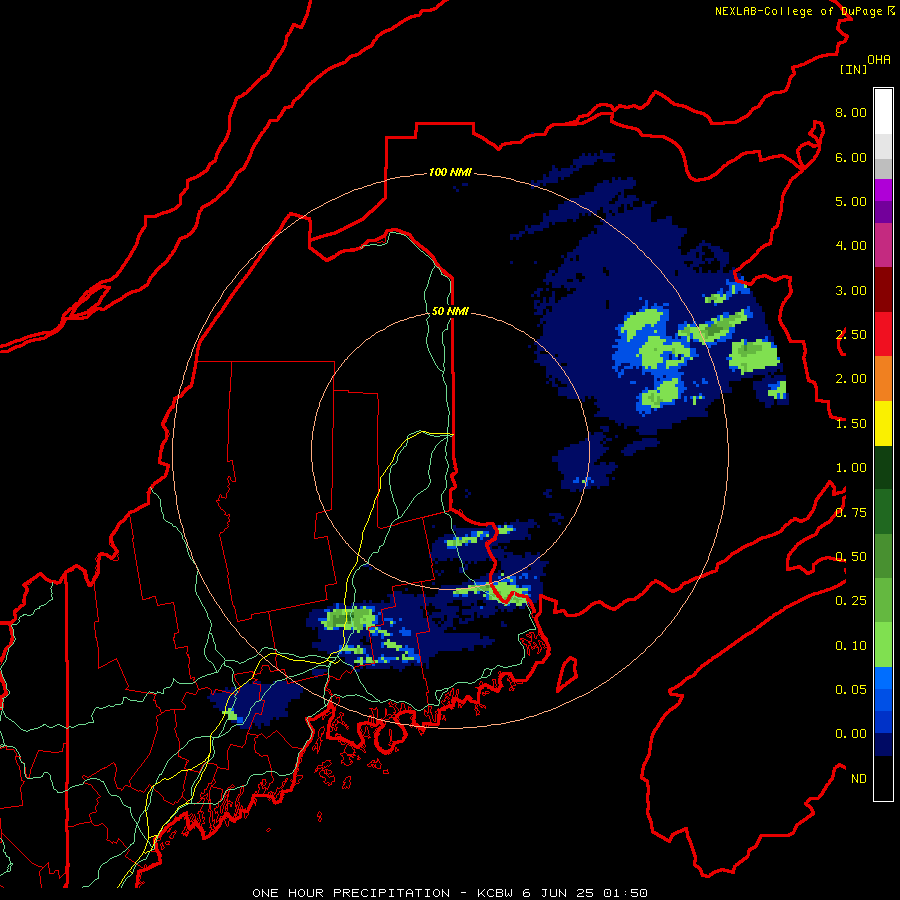The width and height of the screenshot is (900, 900).
Task: Click the 6 JUN 25 01:50 timestamp
Action: point(585,893)
